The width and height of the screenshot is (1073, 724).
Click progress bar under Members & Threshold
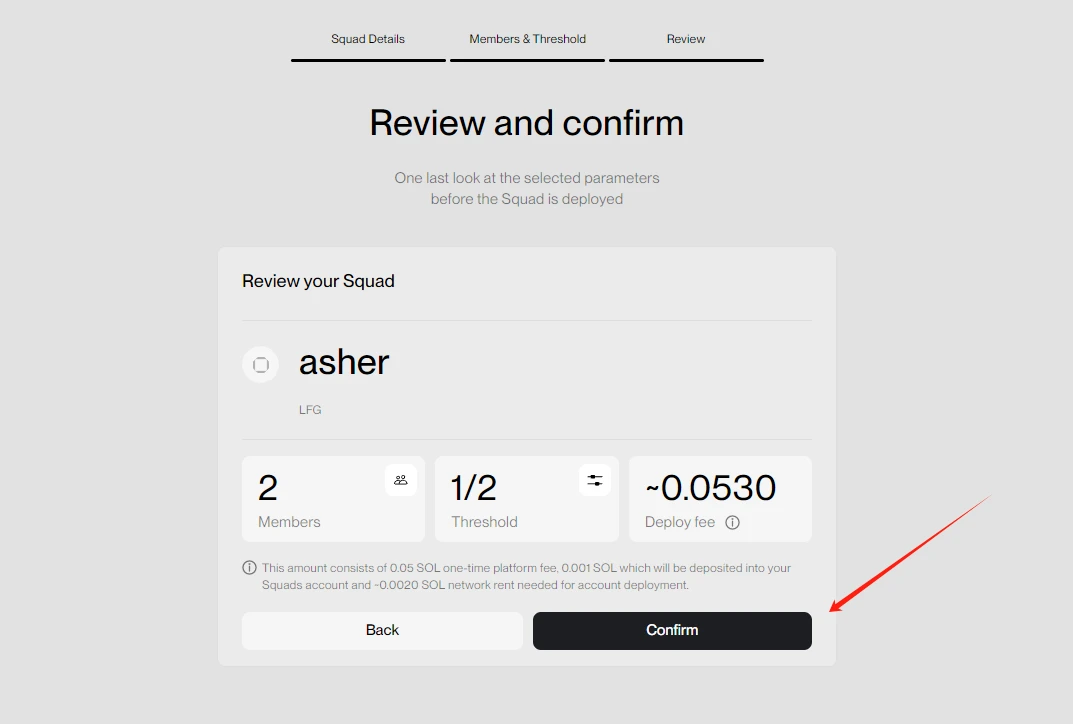(x=527, y=60)
